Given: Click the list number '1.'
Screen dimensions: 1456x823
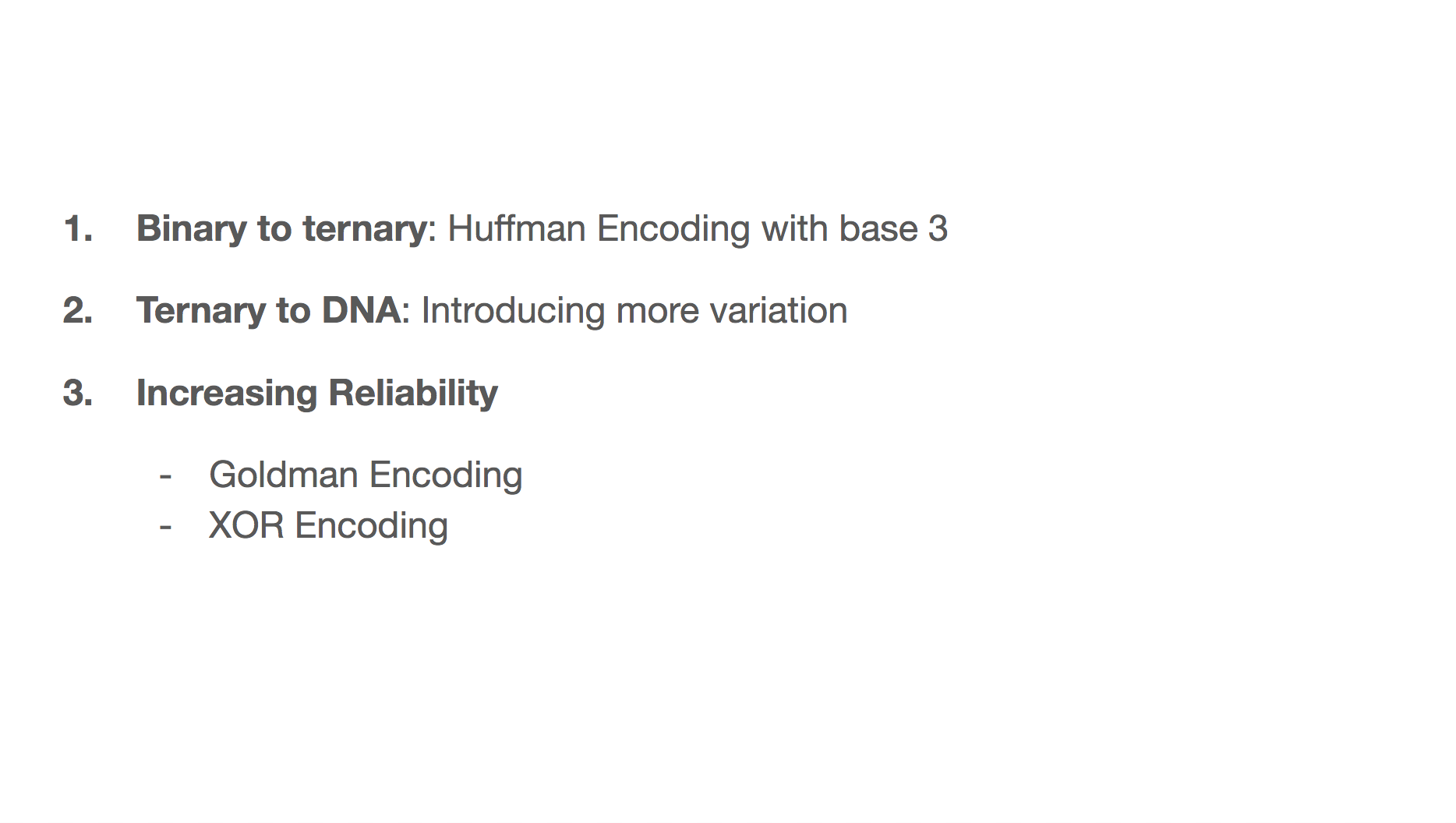Looking at the screenshot, I should [x=78, y=229].
